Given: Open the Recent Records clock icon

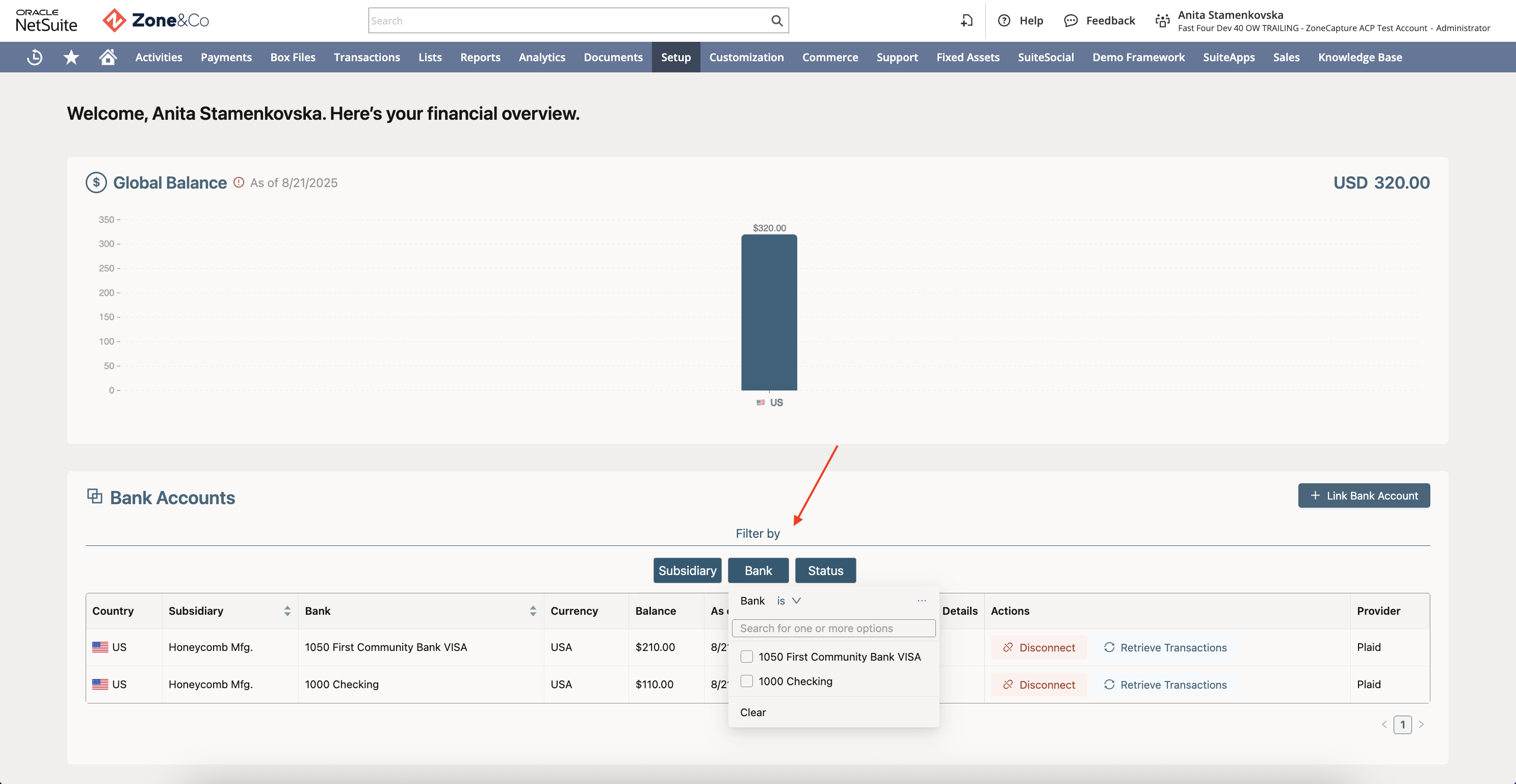Looking at the screenshot, I should 35,57.
